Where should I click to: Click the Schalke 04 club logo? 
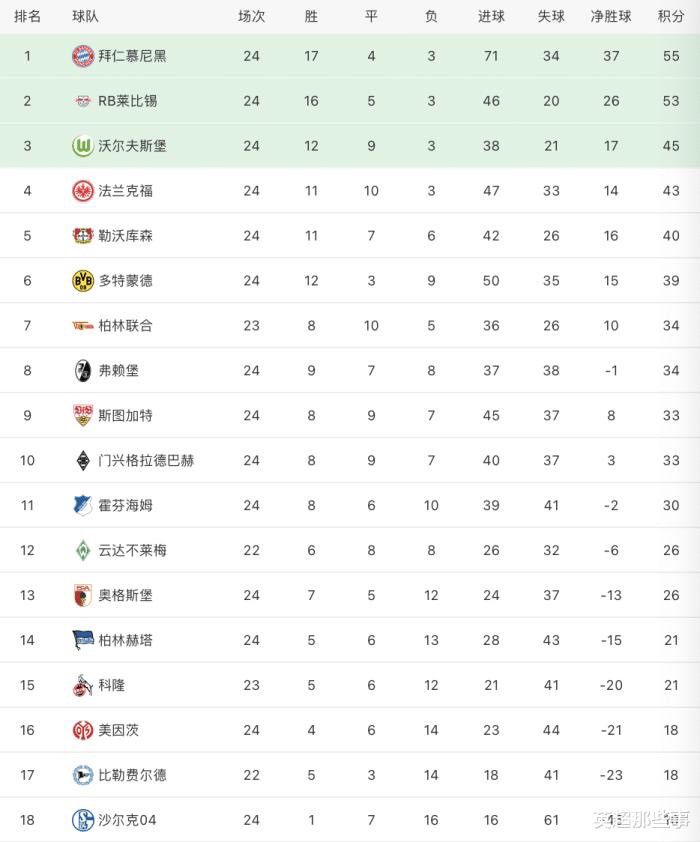click(x=83, y=820)
